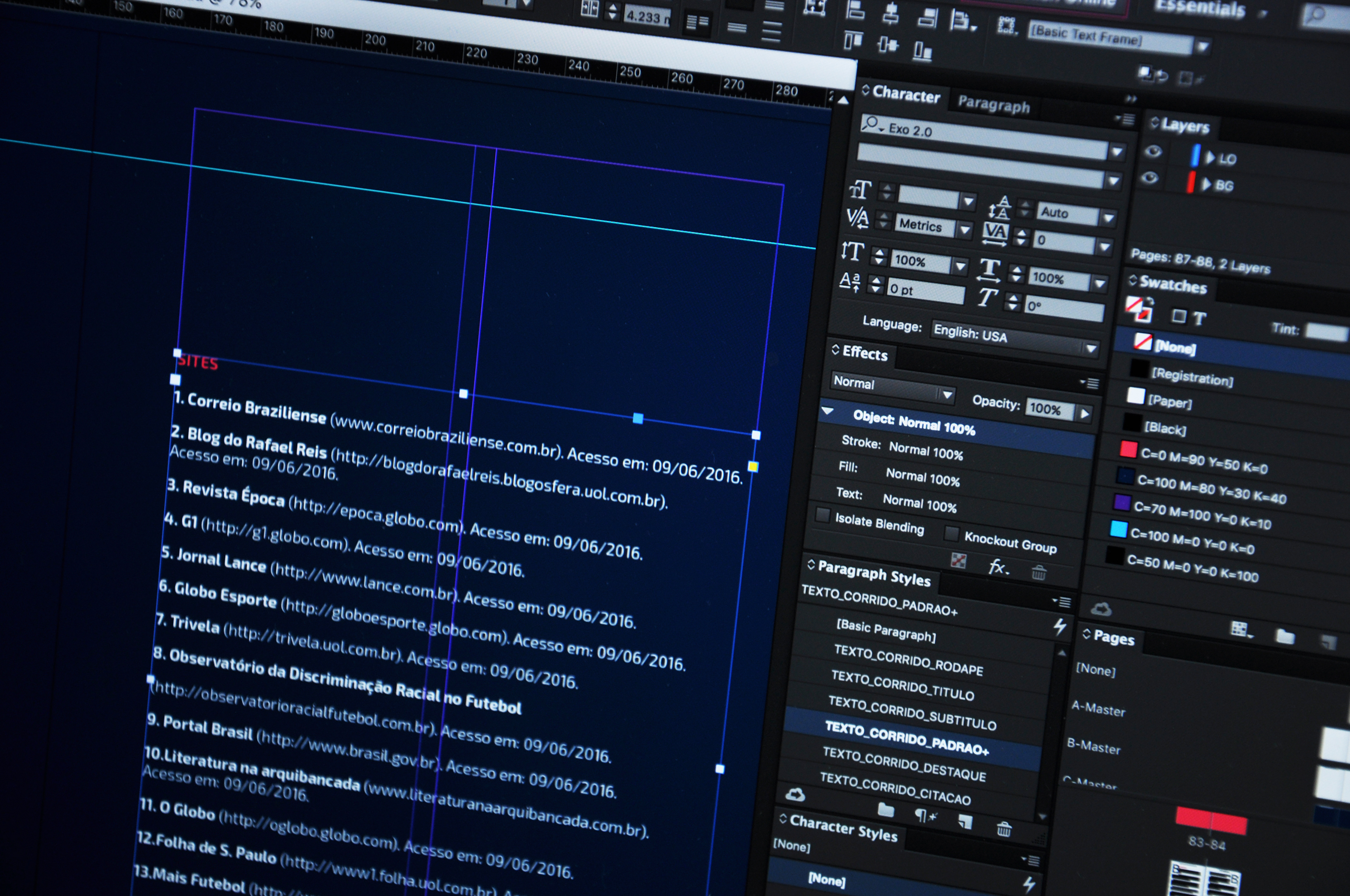Apply TEXTO_CORRIDO_SUBTITULO paragraph style
The width and height of the screenshot is (1350, 896).
[x=913, y=713]
